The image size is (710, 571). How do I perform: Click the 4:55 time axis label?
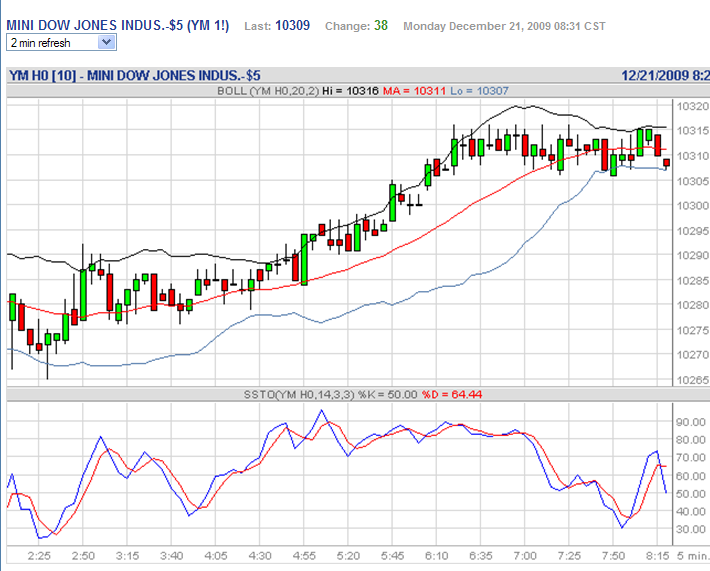coord(304,556)
